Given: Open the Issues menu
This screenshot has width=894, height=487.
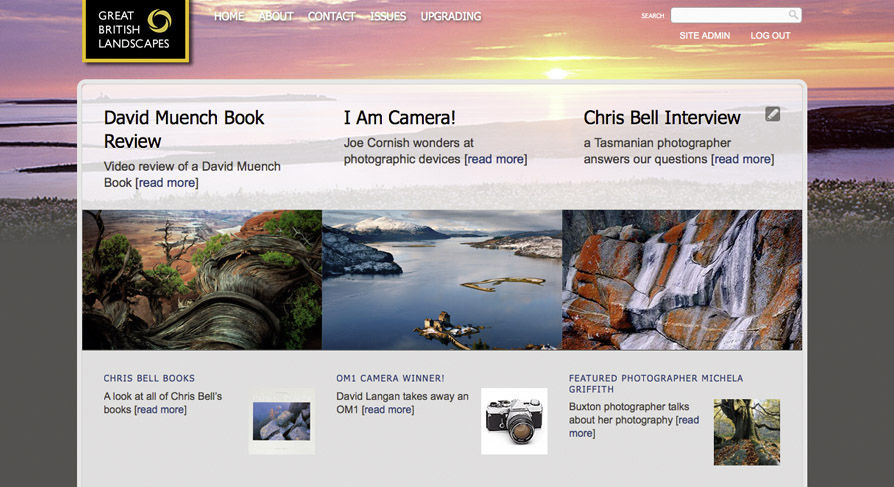Looking at the screenshot, I should [x=388, y=17].
